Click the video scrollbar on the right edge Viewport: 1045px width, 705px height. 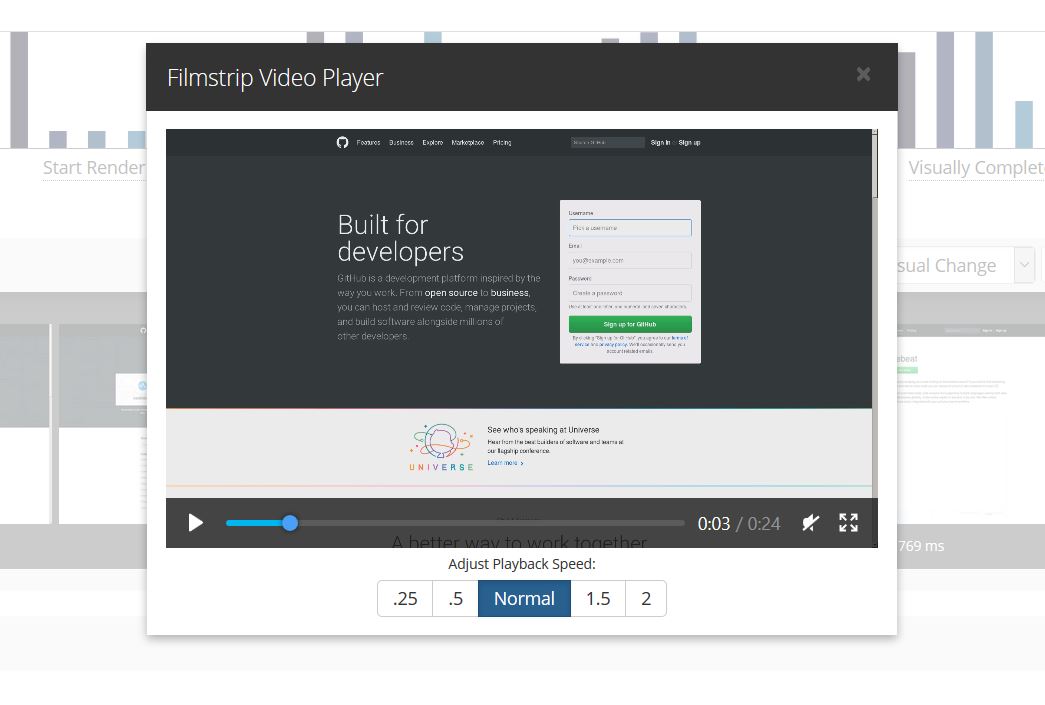[x=875, y=164]
